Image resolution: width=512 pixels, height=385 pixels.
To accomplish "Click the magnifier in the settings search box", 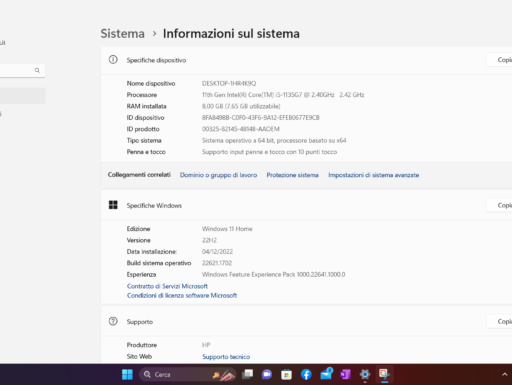I will (x=37, y=70).
